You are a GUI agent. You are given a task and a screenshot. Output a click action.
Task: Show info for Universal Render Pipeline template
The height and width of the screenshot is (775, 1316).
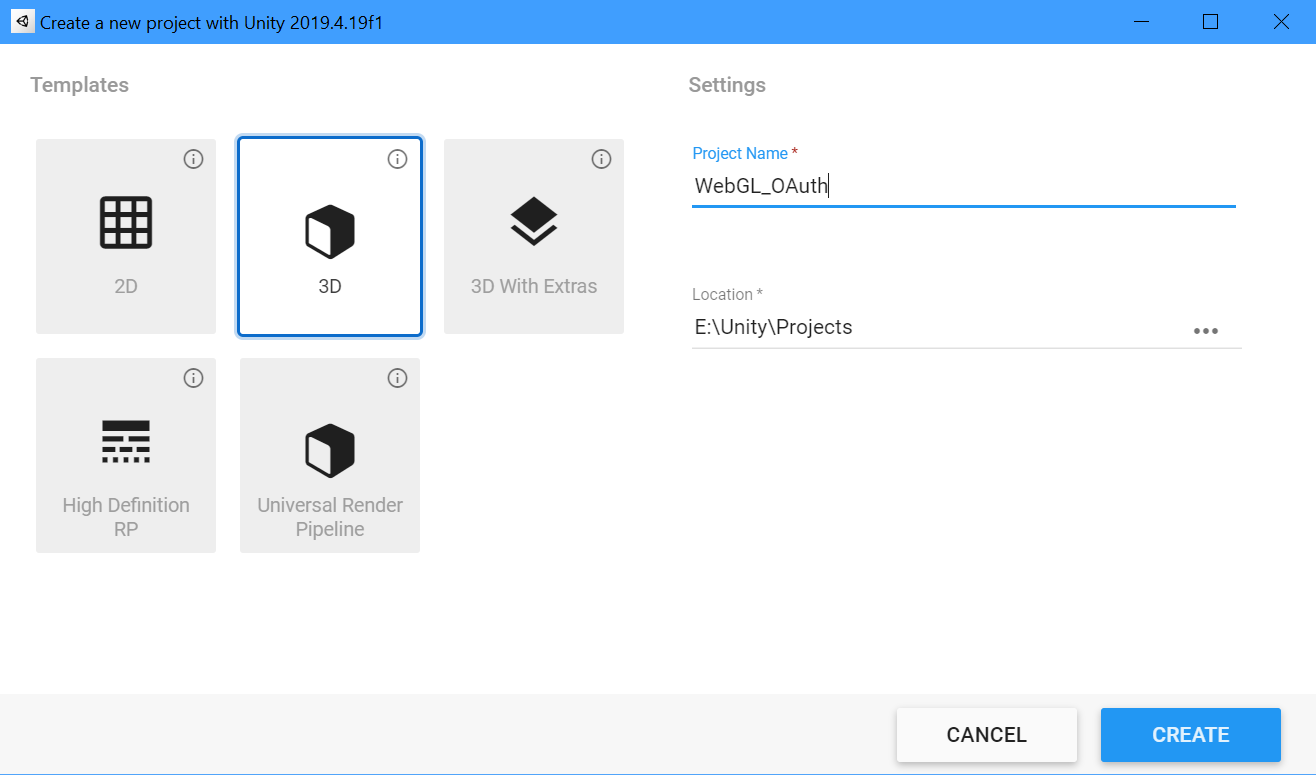pyautogui.click(x=397, y=378)
